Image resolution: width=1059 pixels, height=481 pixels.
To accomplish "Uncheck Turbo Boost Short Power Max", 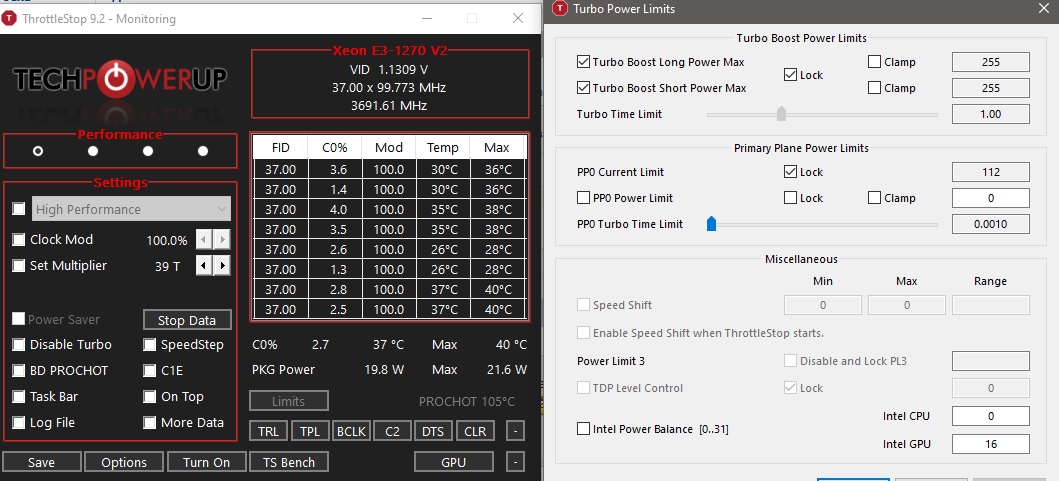I will [x=584, y=88].
